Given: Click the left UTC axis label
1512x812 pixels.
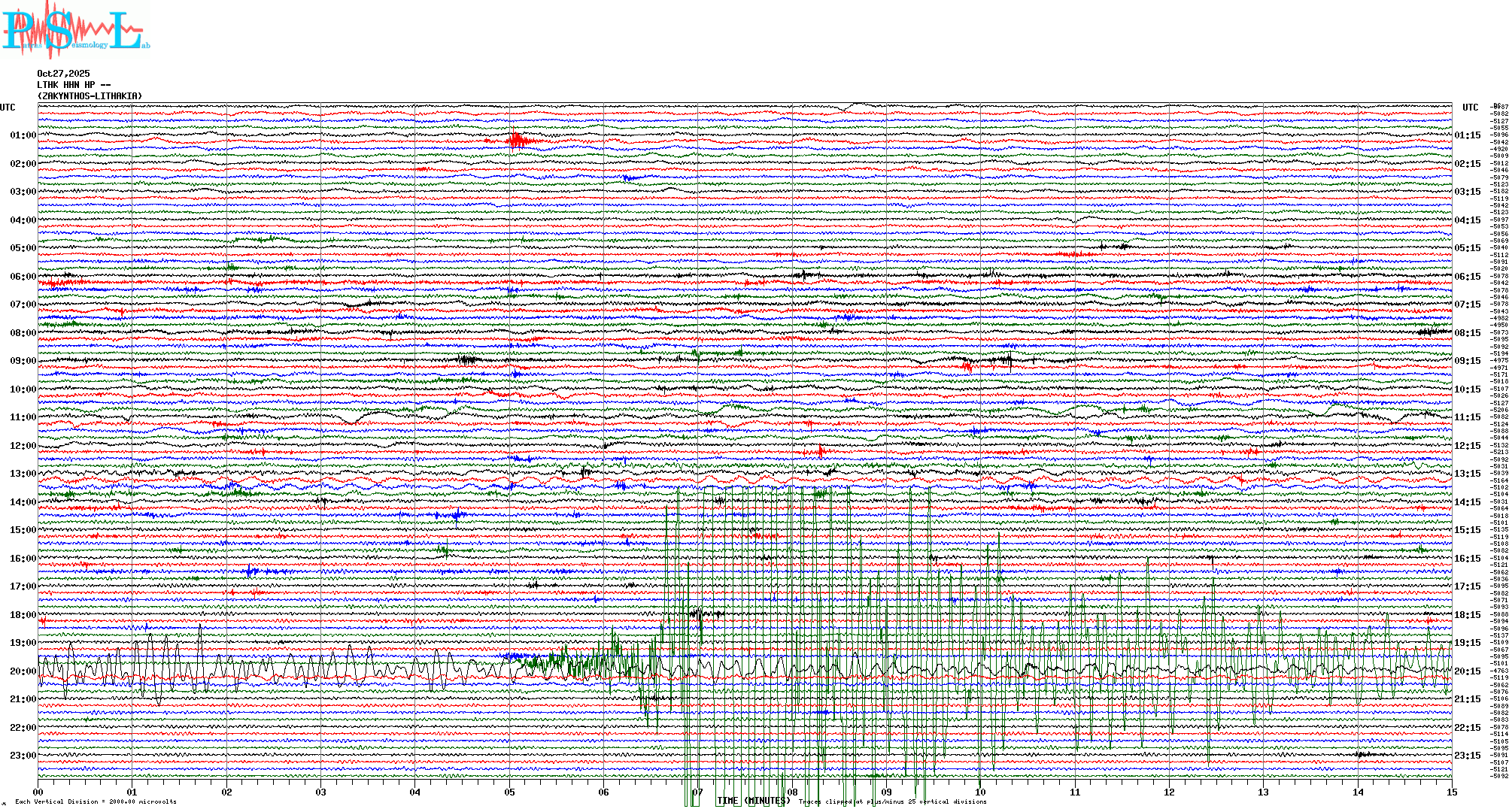Looking at the screenshot, I should click(8, 108).
